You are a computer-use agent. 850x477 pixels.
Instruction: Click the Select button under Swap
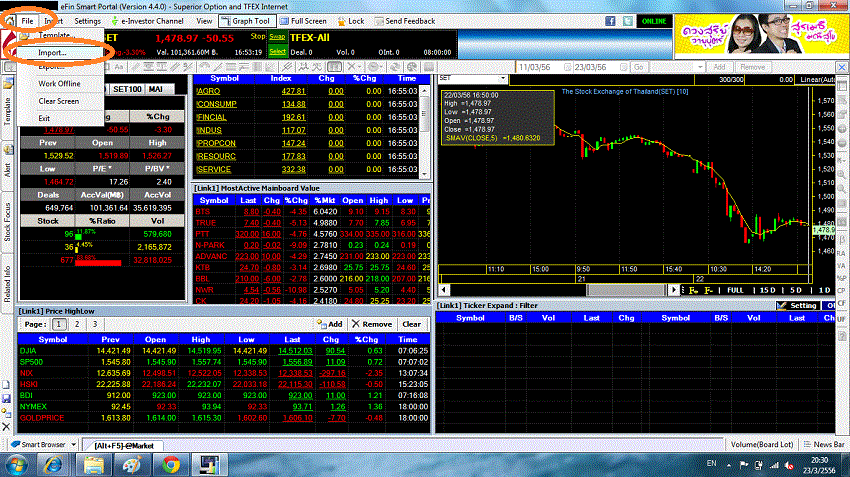277,51
